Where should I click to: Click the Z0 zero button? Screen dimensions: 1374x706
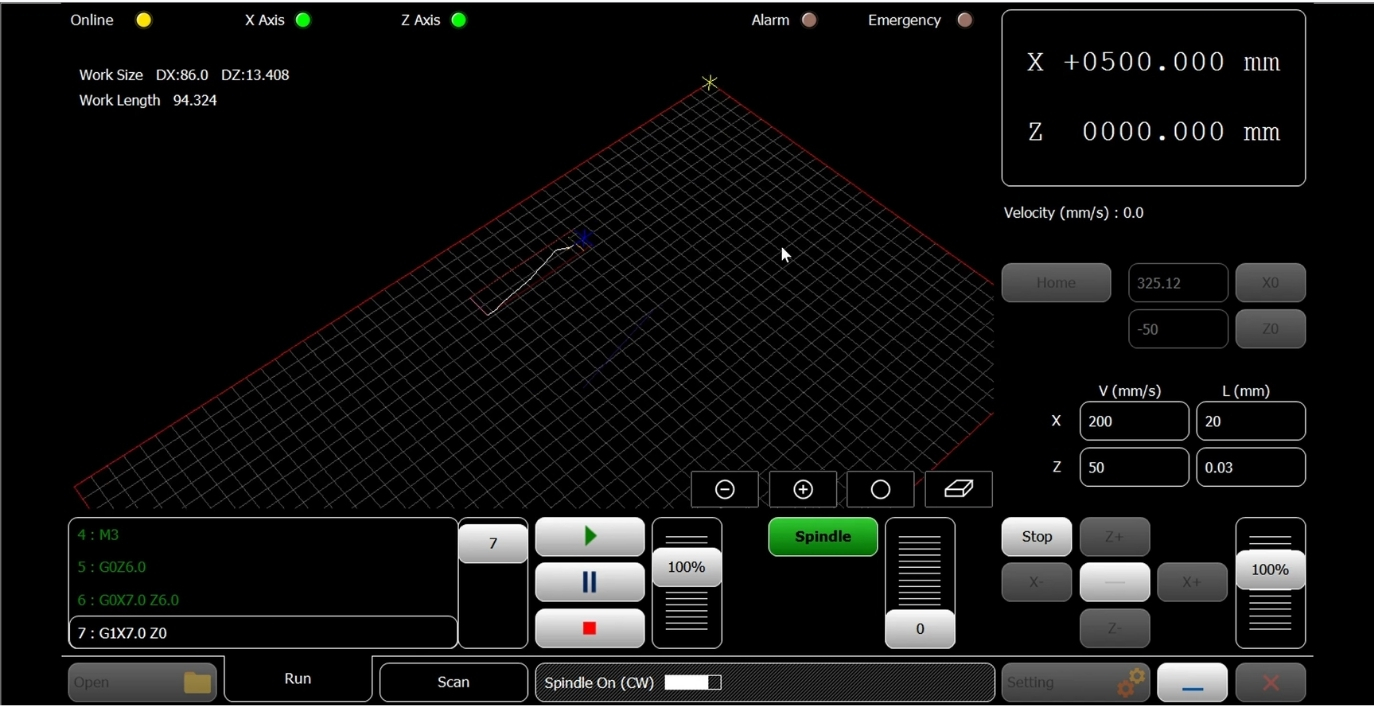click(1271, 329)
